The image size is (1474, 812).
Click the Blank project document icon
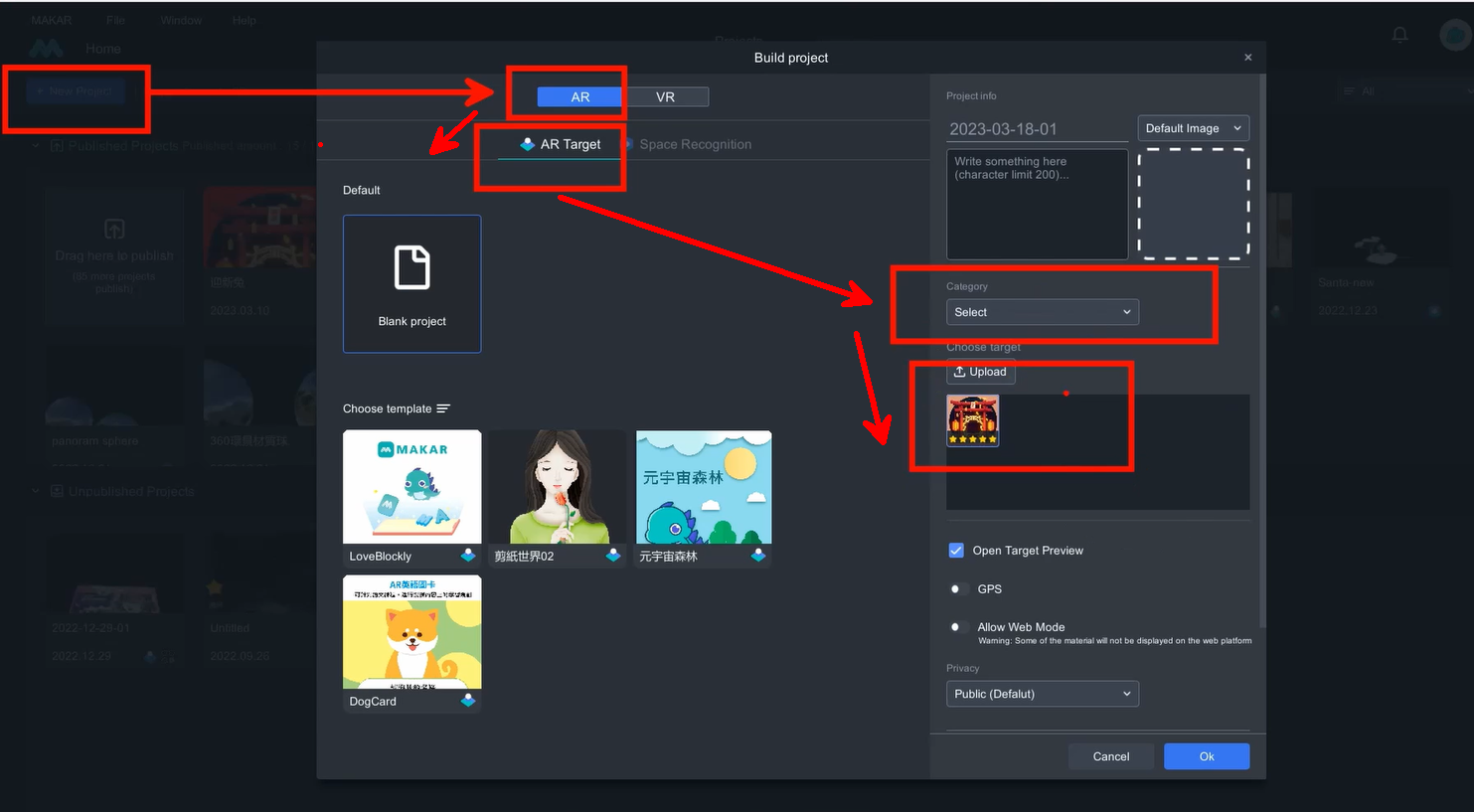411,267
